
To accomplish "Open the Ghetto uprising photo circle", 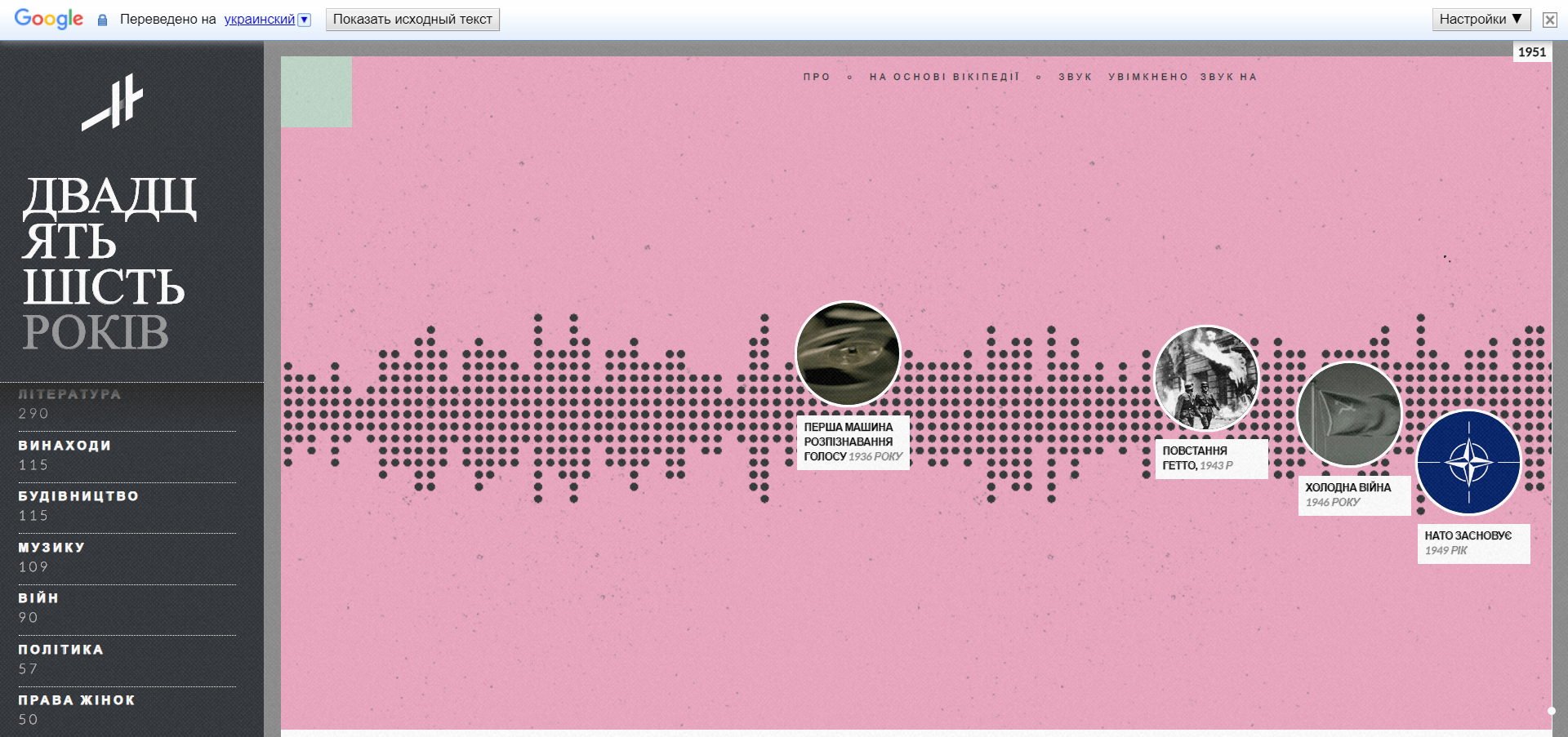I will [1206, 378].
